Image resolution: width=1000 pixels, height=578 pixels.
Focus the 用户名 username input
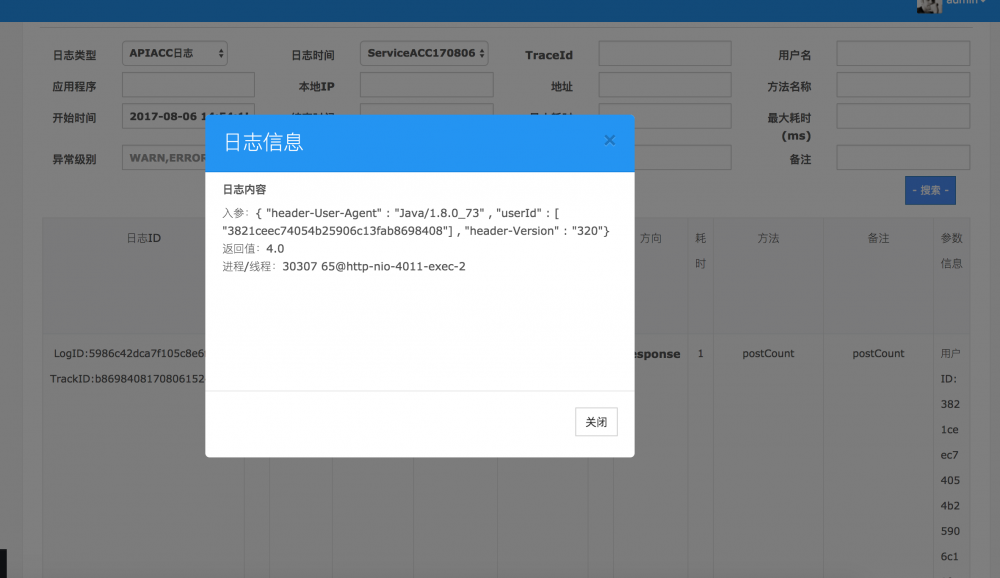902,53
